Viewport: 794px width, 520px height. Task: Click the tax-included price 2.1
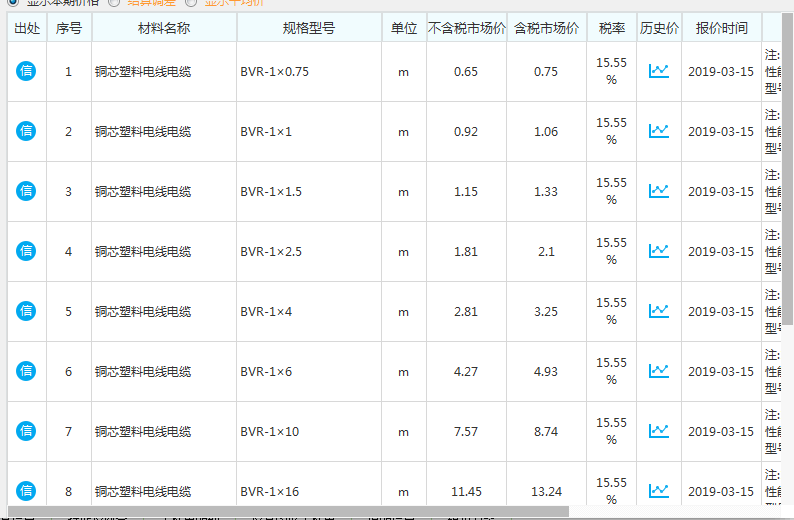[546, 252]
